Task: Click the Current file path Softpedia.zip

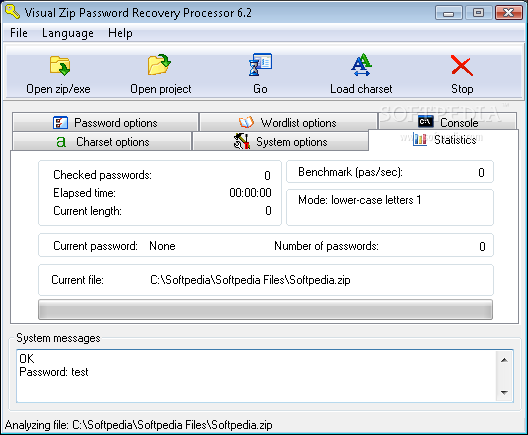Action: pos(250,280)
